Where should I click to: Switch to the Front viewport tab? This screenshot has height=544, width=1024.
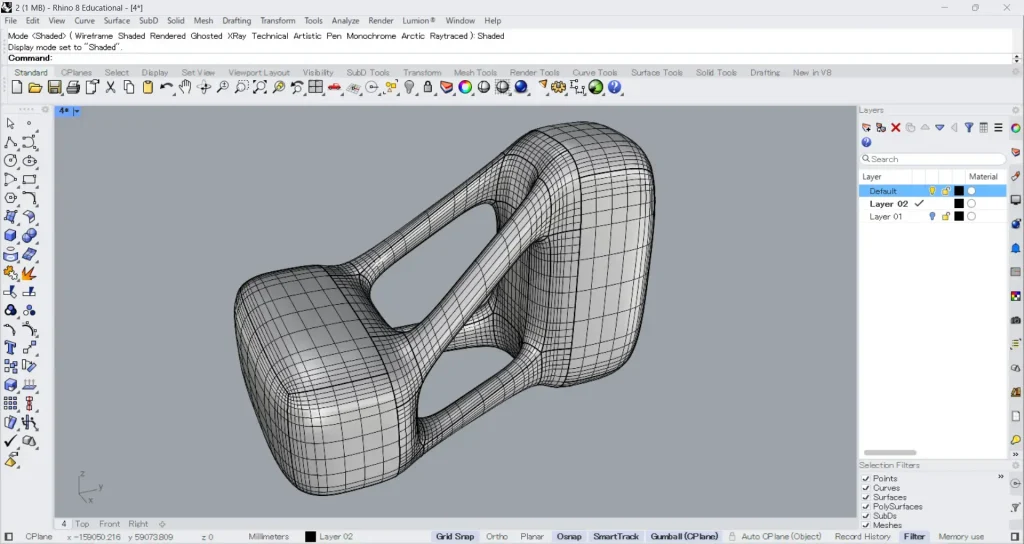click(x=109, y=524)
